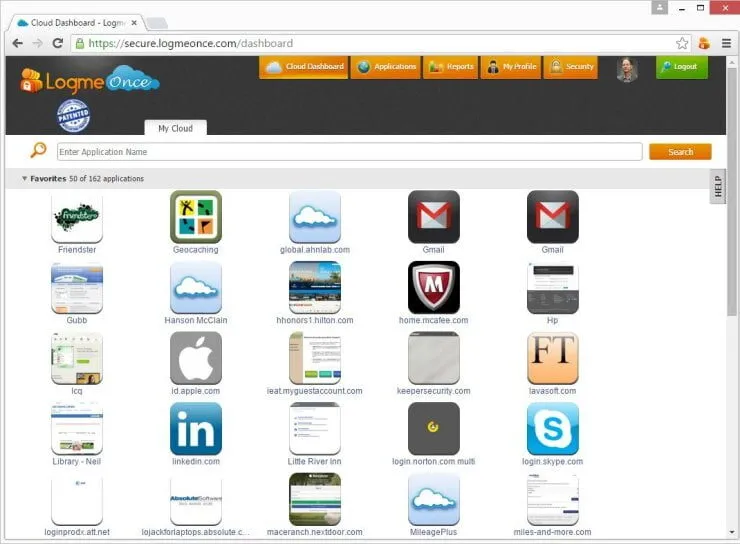Go back with the browser arrow
The width and height of the screenshot is (740, 544).
pyautogui.click(x=17, y=43)
